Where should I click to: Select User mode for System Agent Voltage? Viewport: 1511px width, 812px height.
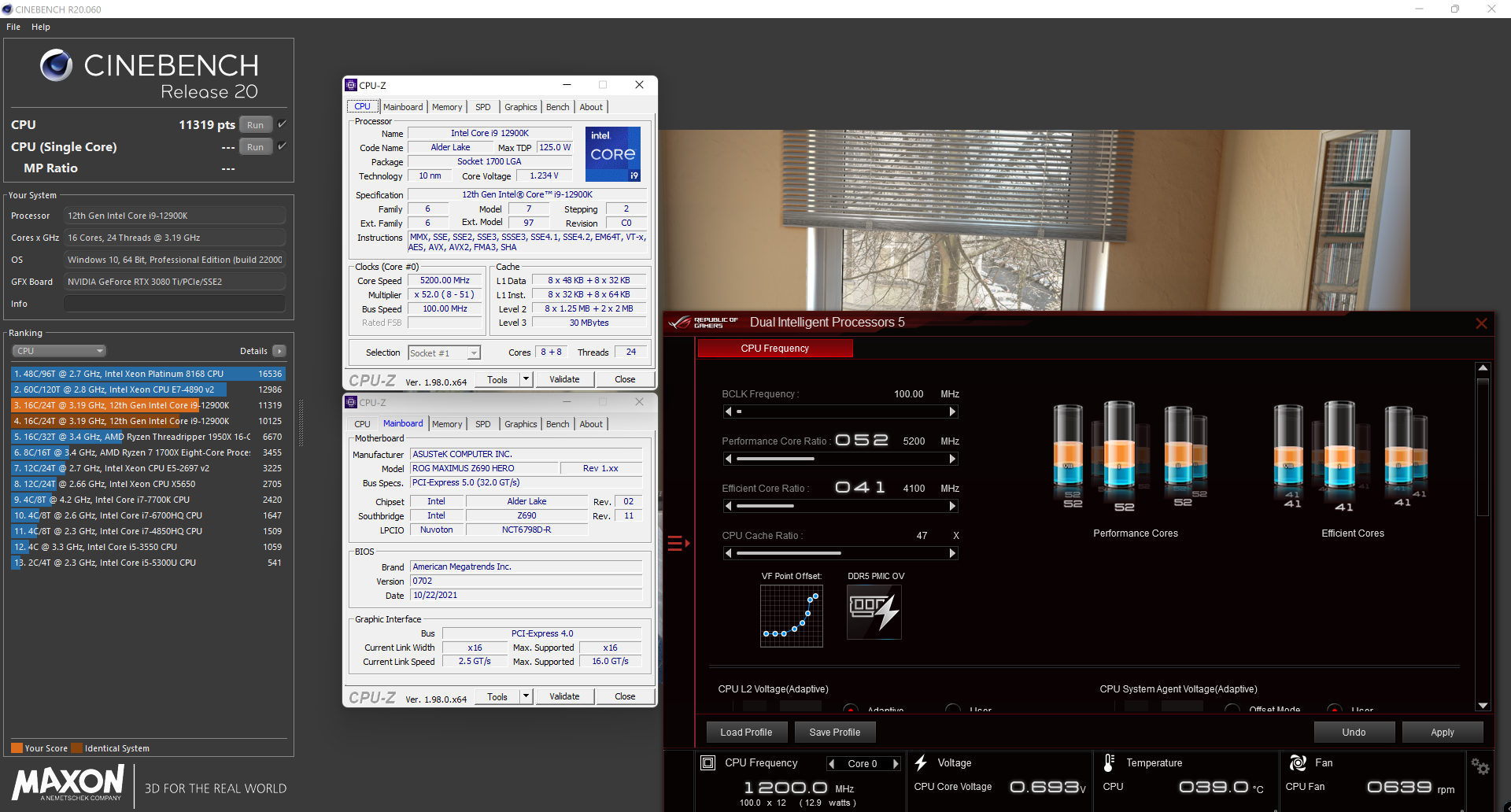point(1335,709)
